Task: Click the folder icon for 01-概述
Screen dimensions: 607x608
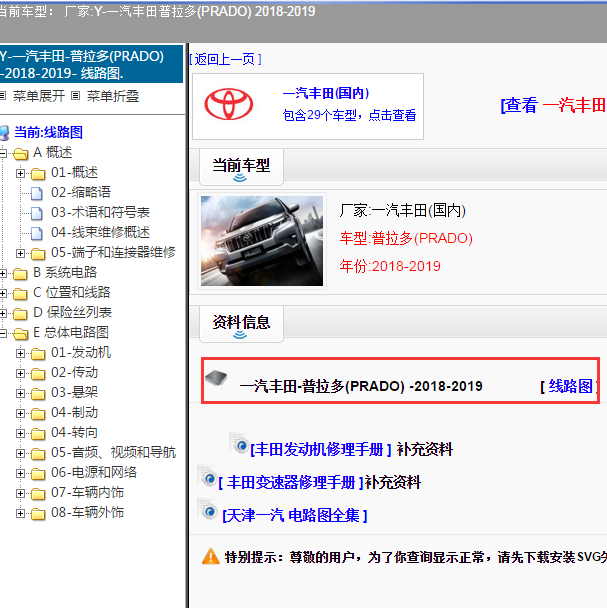Action: click(x=38, y=174)
